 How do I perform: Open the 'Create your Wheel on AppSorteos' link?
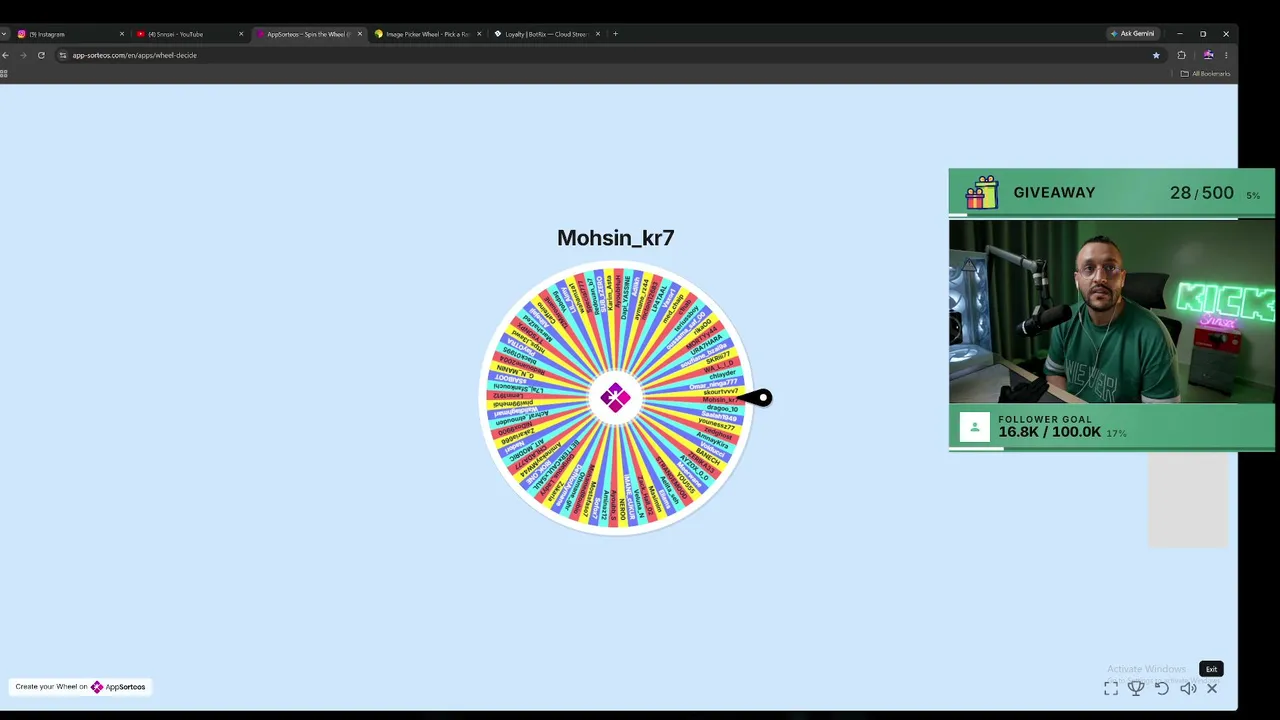[81, 687]
